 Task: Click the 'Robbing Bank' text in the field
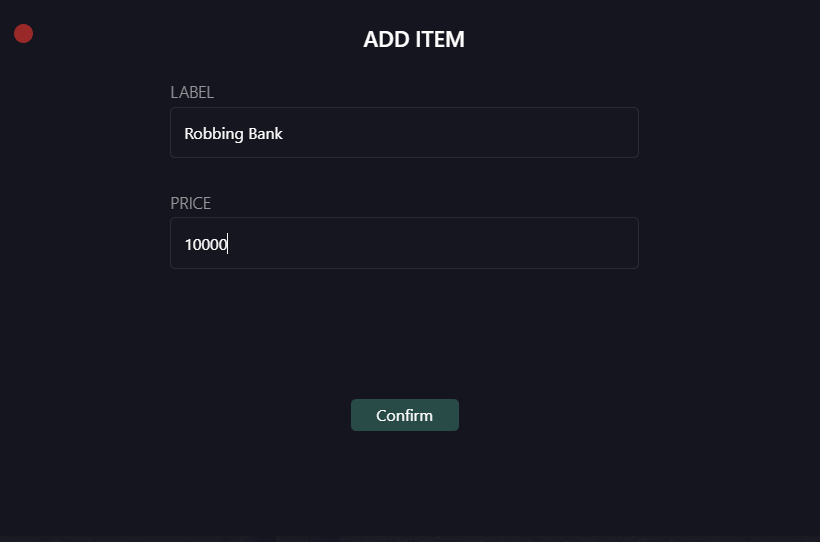tap(233, 133)
